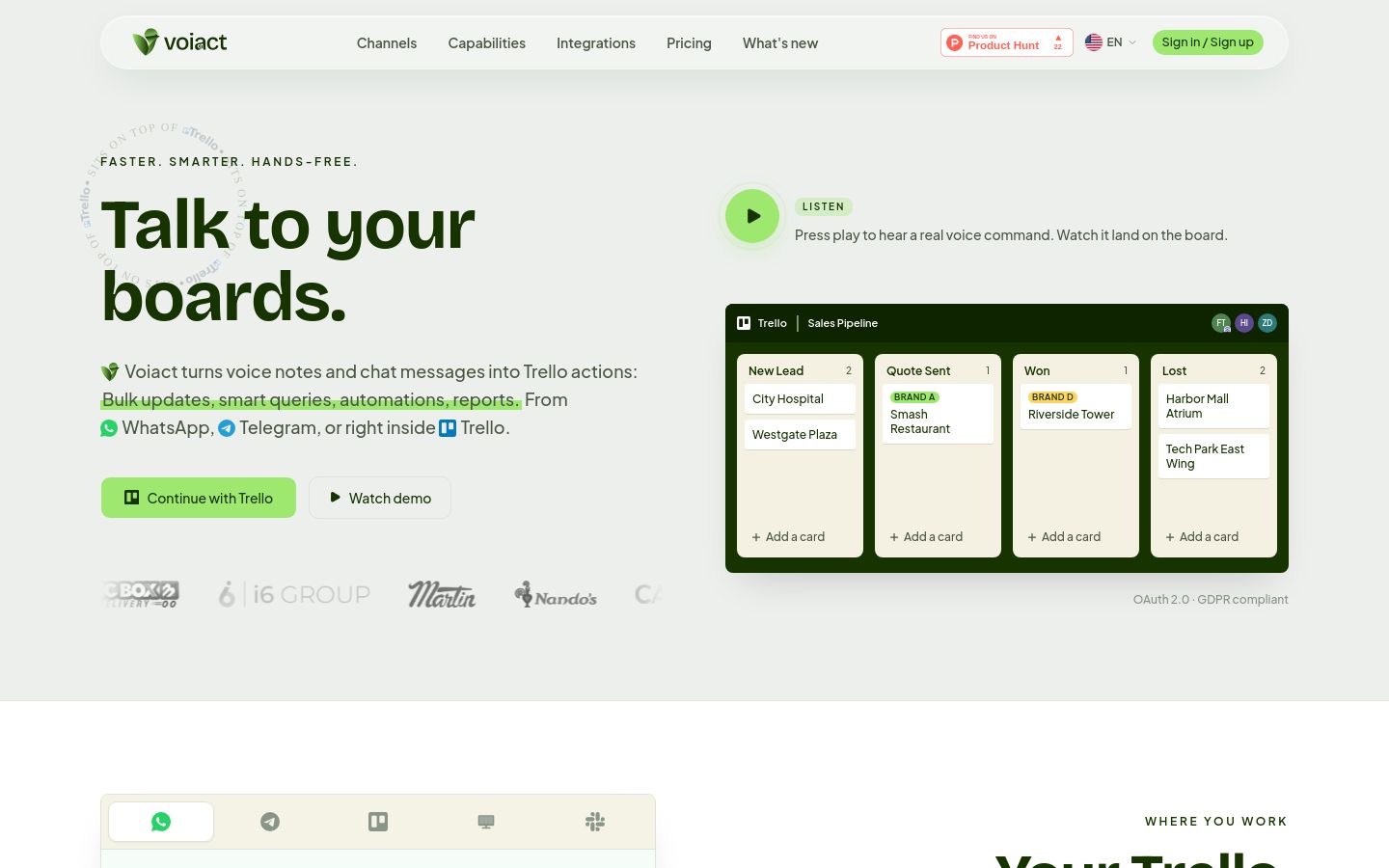Select the Sales Pipeline board title

pos(843,323)
